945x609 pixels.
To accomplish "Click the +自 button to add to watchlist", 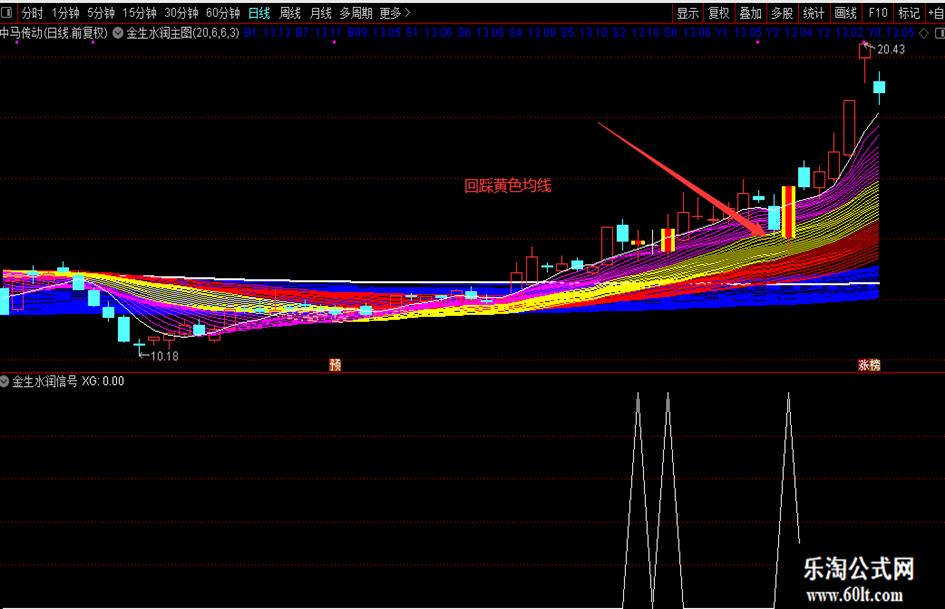I will click(x=936, y=13).
